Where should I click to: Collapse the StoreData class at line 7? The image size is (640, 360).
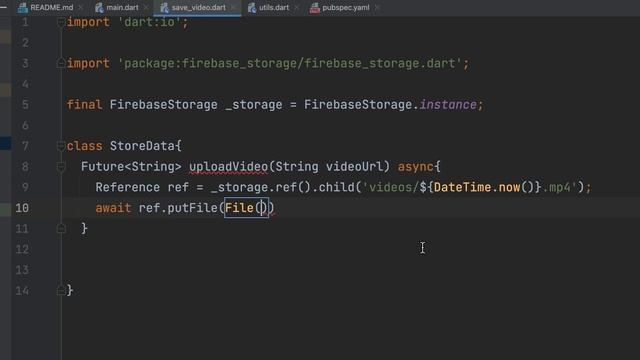pyautogui.click(x=61, y=146)
